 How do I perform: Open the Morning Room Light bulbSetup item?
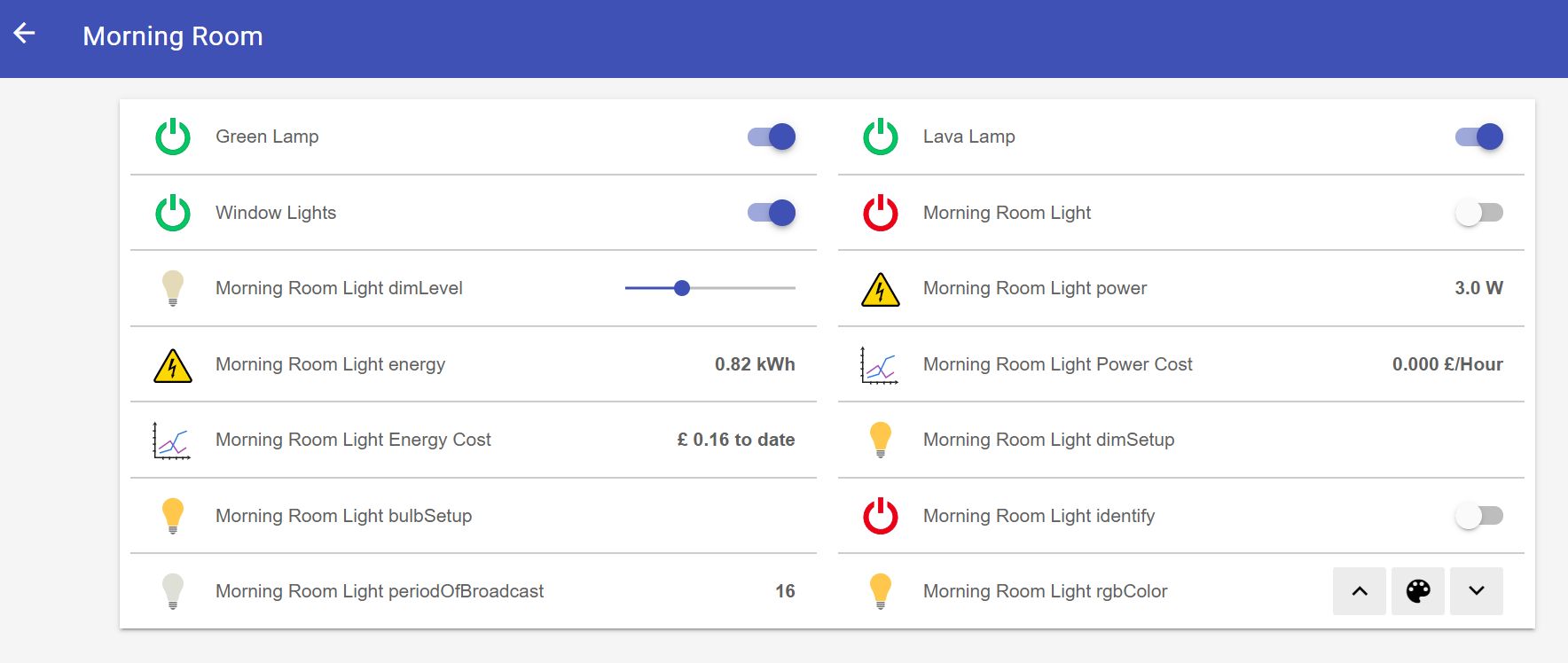coord(343,516)
